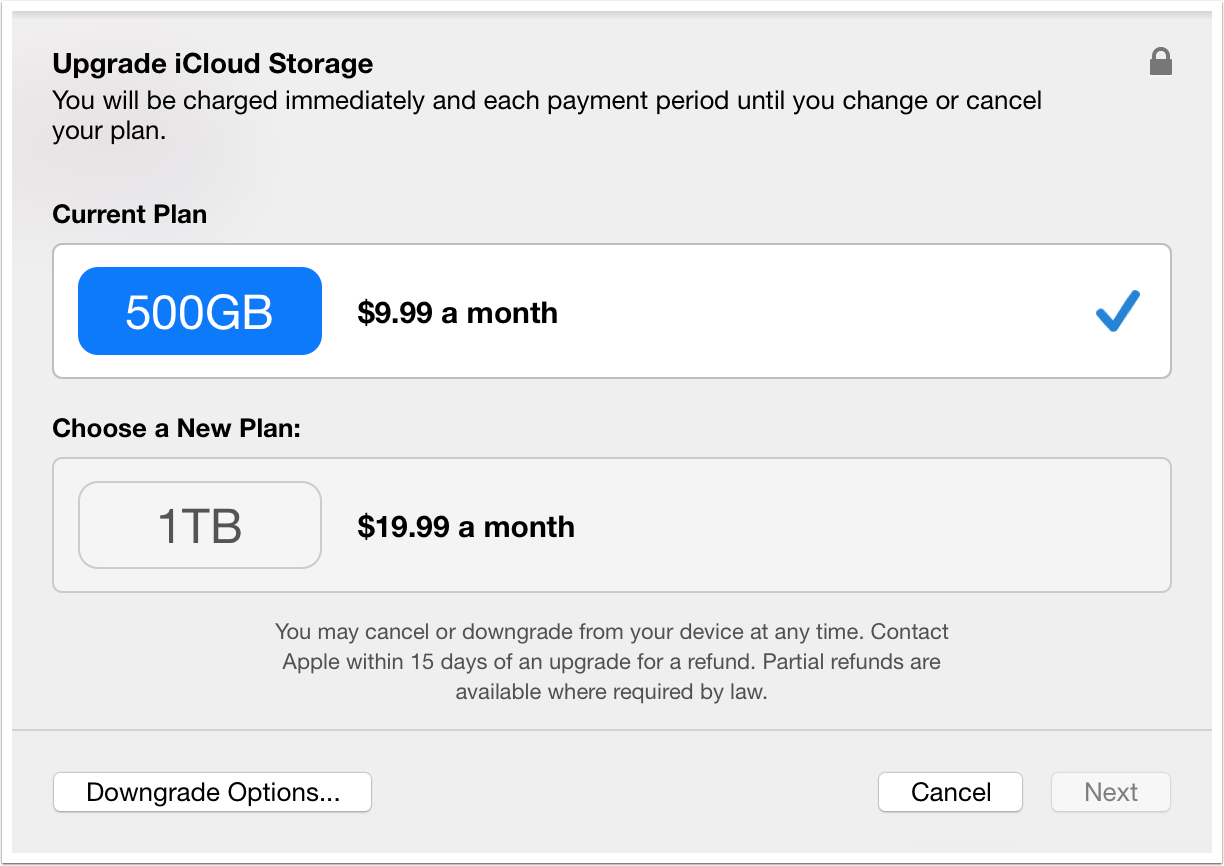Click the $9.99 a month price label
Screen dimensions: 1224x866
pyautogui.click(x=457, y=313)
